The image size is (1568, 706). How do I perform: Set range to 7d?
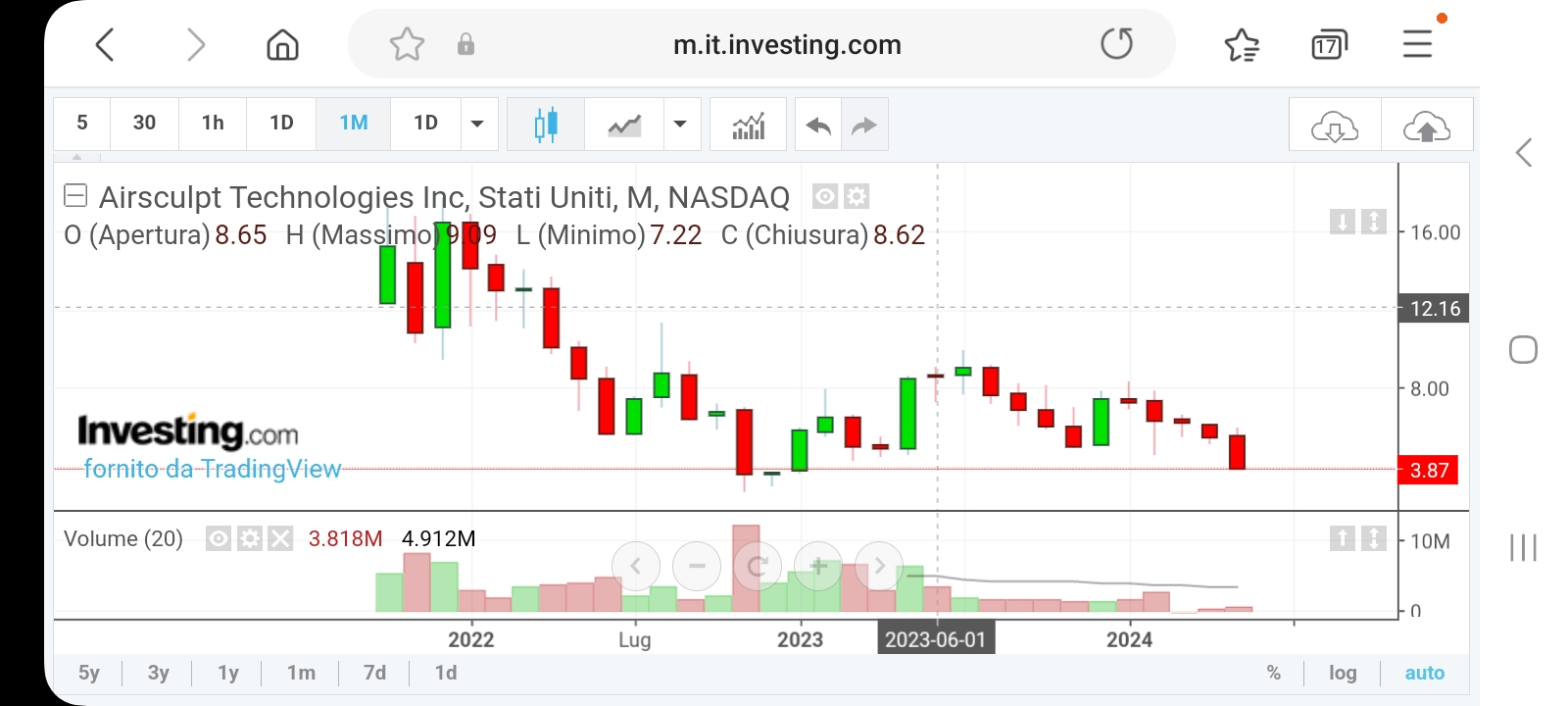click(374, 673)
